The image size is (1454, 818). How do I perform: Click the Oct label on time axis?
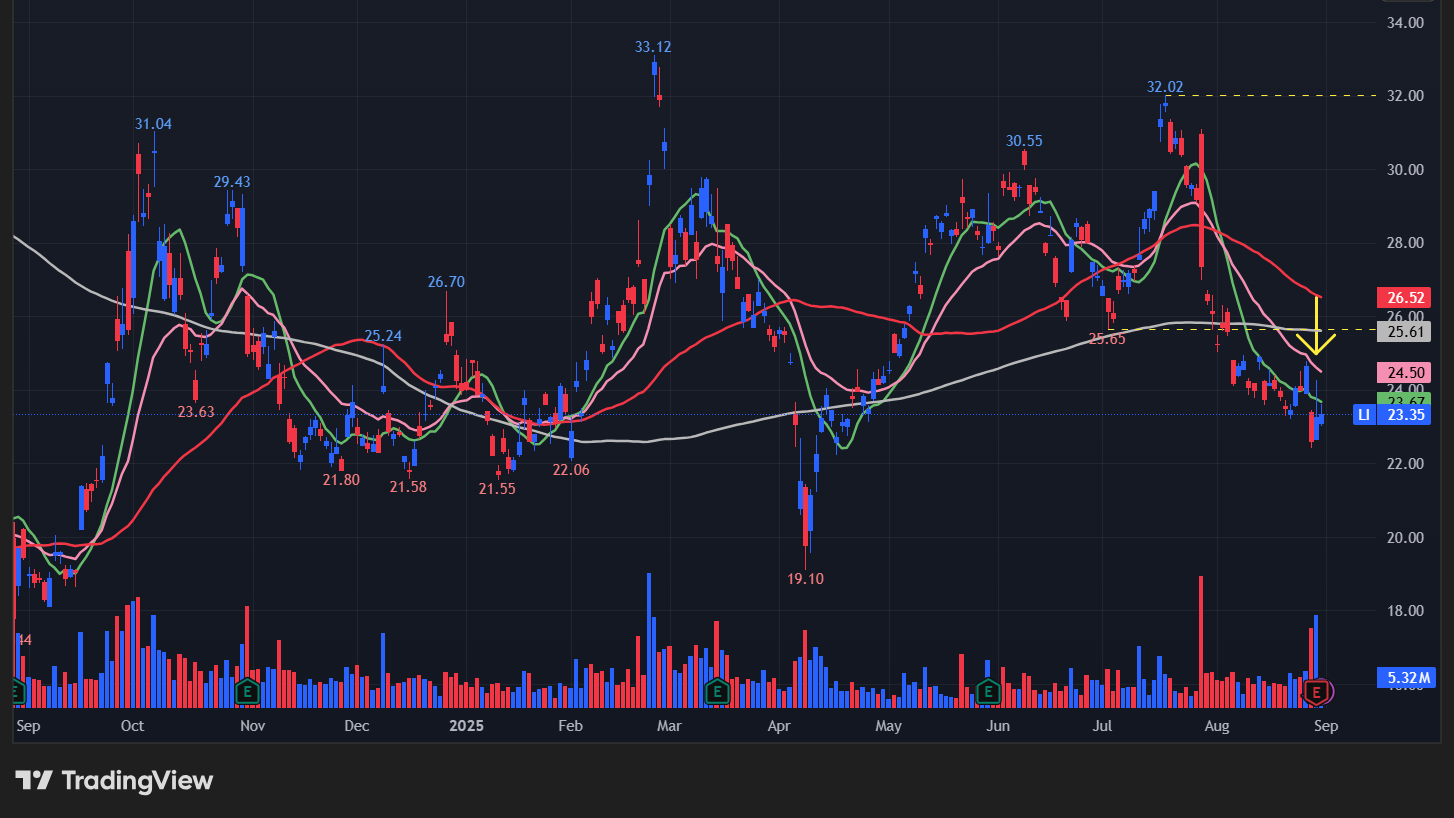132,725
